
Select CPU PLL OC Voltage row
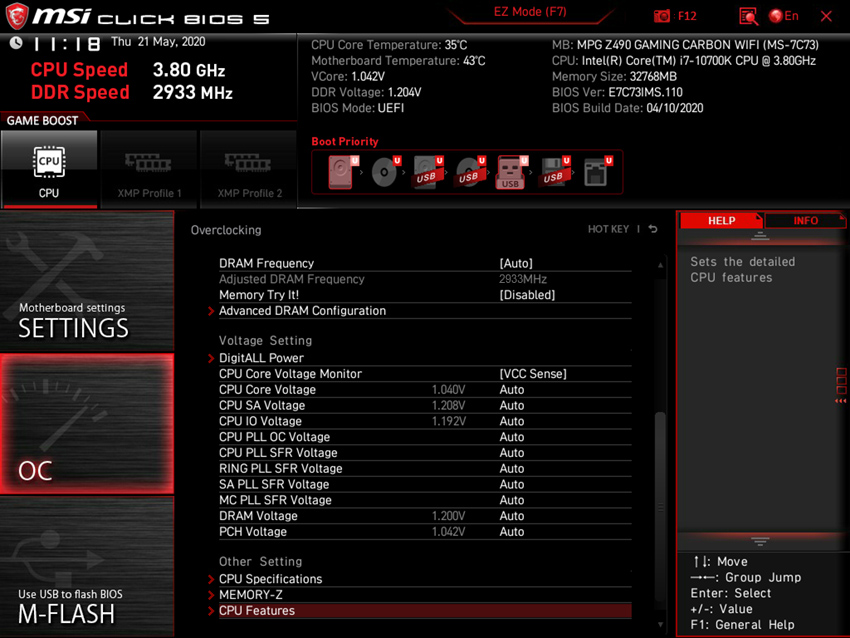point(425,437)
